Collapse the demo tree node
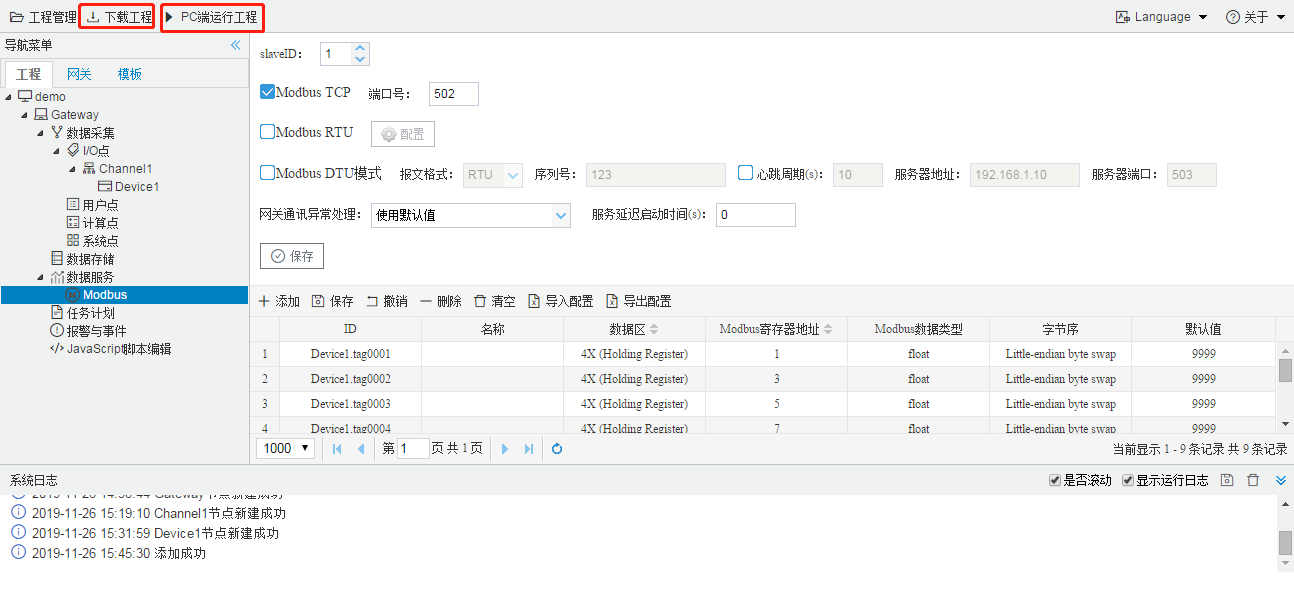1294x599 pixels. (x=8, y=97)
